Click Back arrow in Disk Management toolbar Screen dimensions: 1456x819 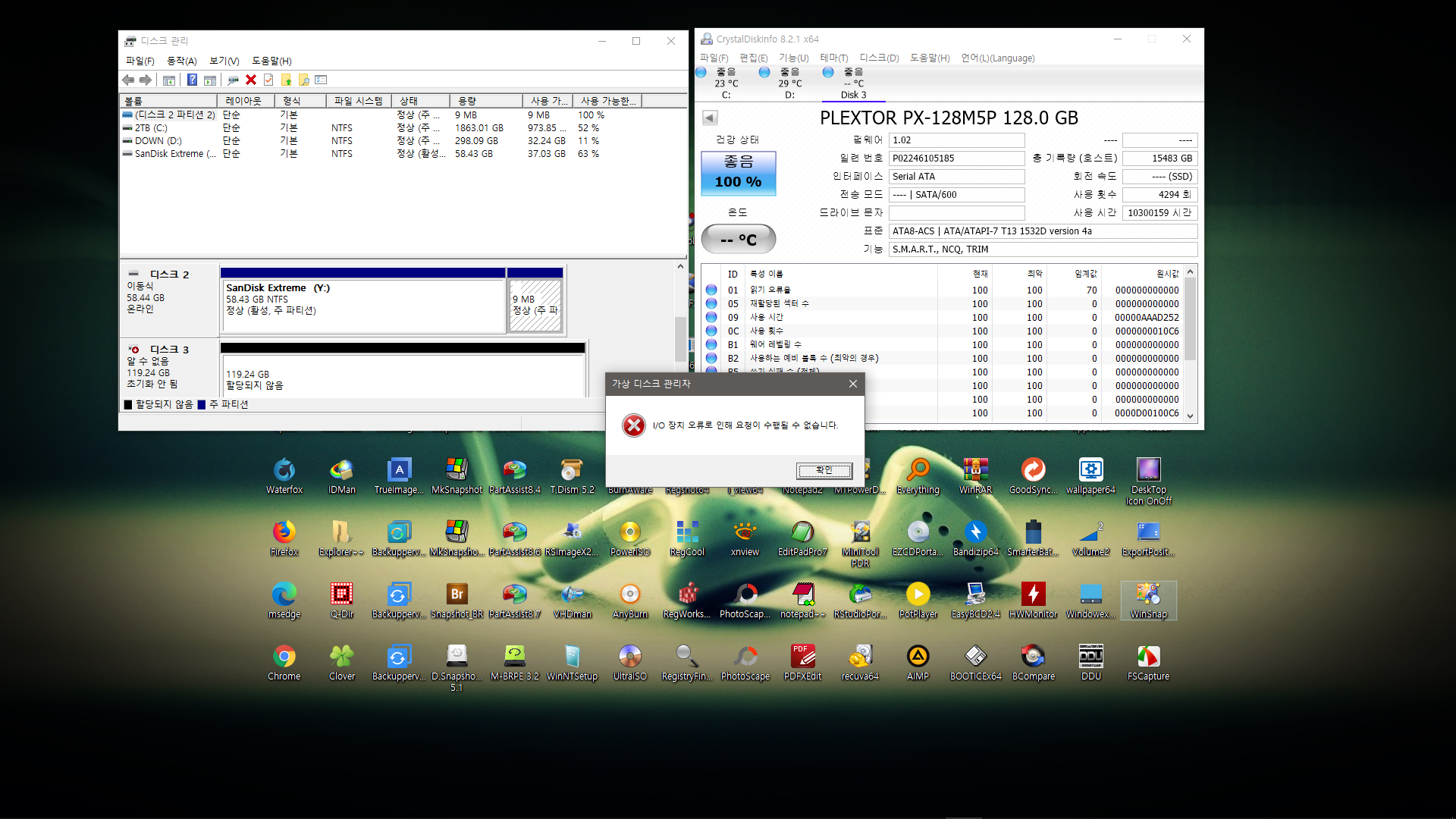tap(127, 80)
